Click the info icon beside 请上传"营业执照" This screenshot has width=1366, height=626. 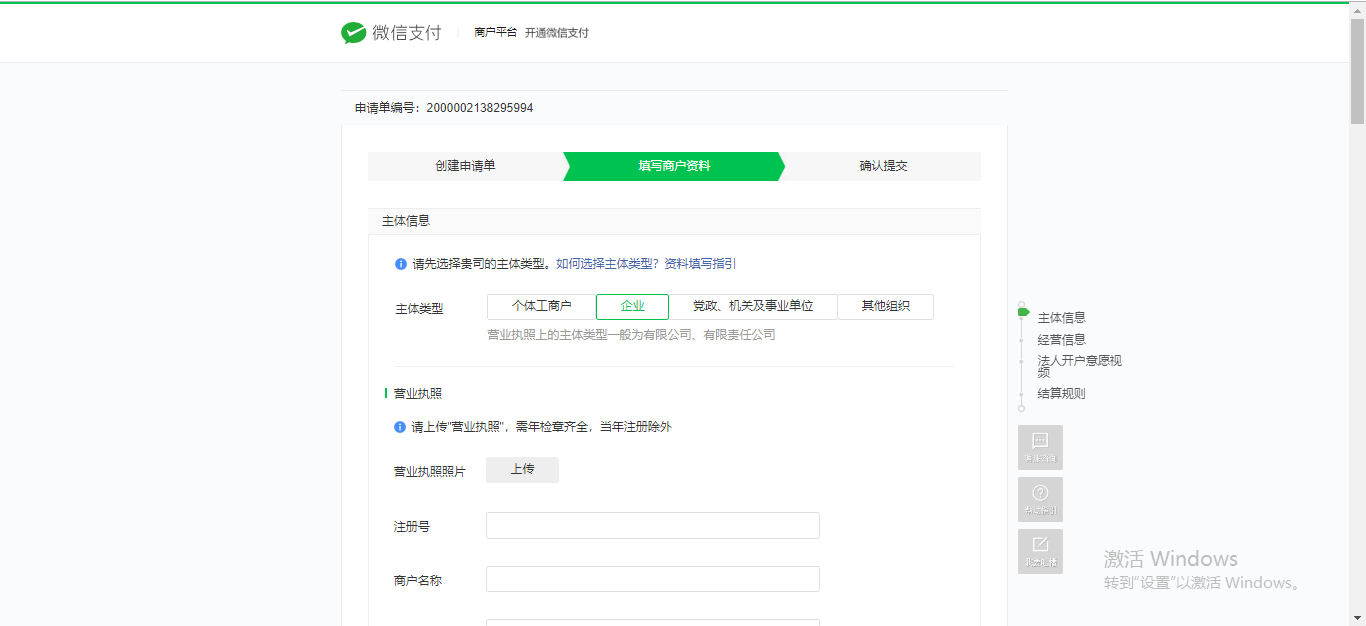400,427
